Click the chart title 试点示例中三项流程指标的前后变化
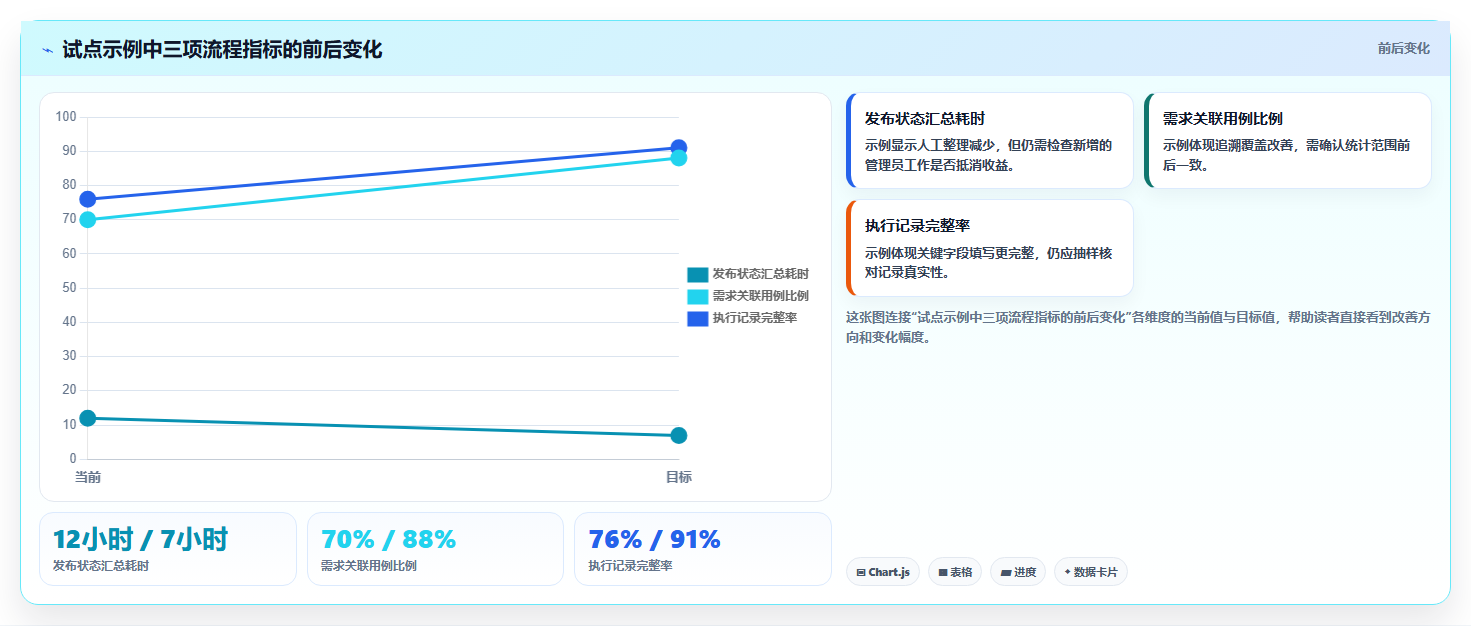The image size is (1471, 626). pyautogui.click(x=222, y=50)
